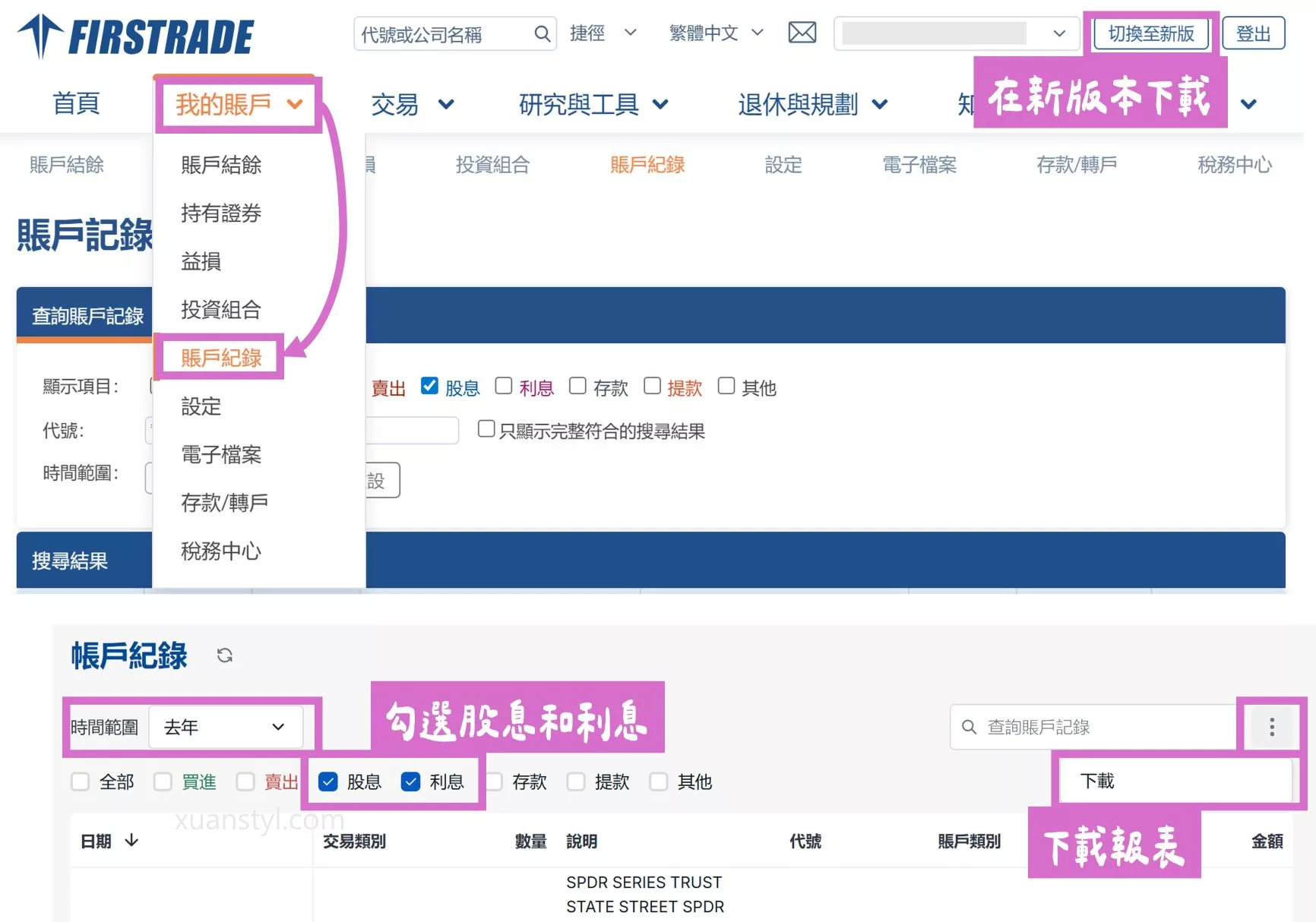Viewport: 1316px width, 922px height.
Task: Check the 買進 checkbox in lower filter row
Action: [163, 781]
